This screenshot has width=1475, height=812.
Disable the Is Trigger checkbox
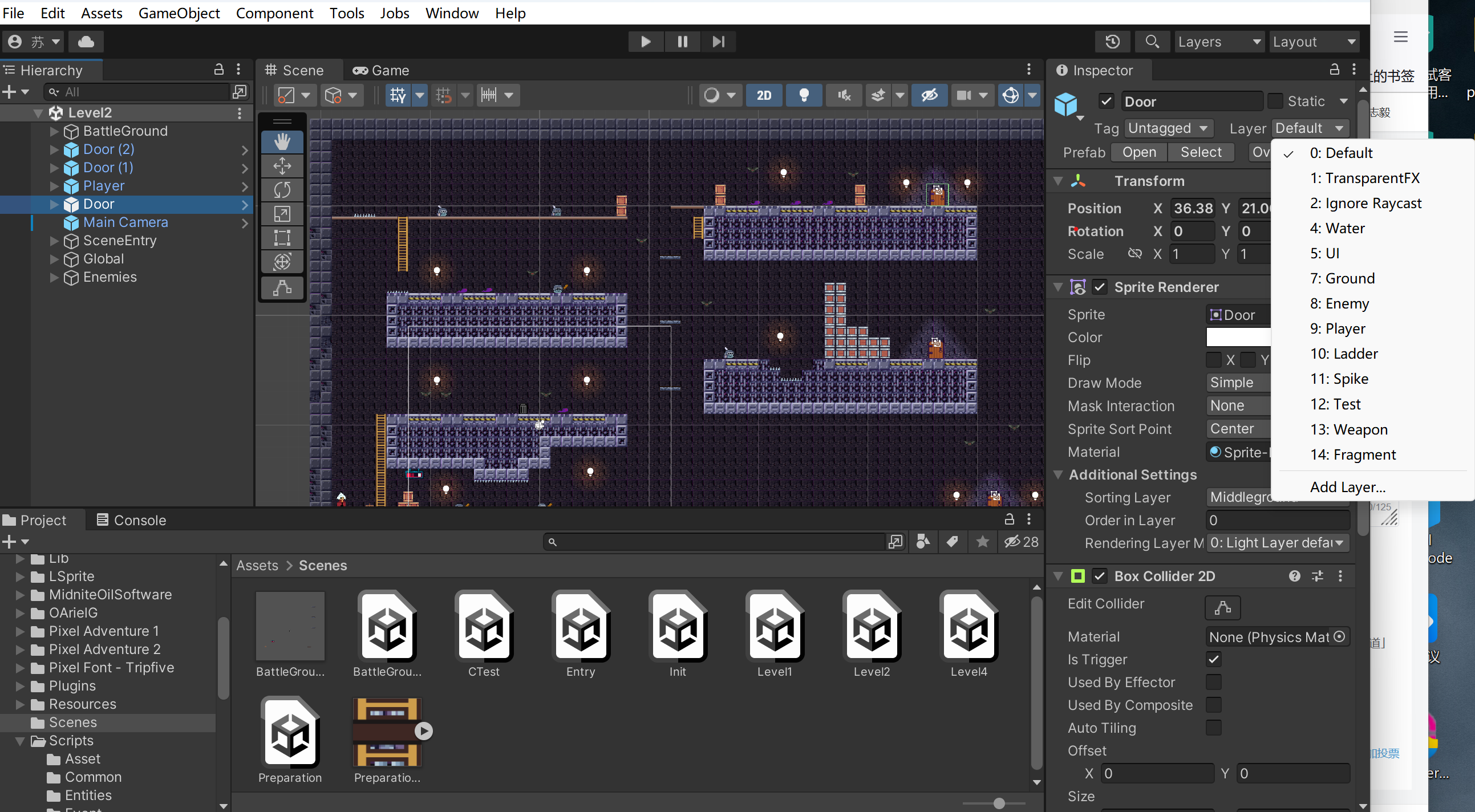[1213, 659]
